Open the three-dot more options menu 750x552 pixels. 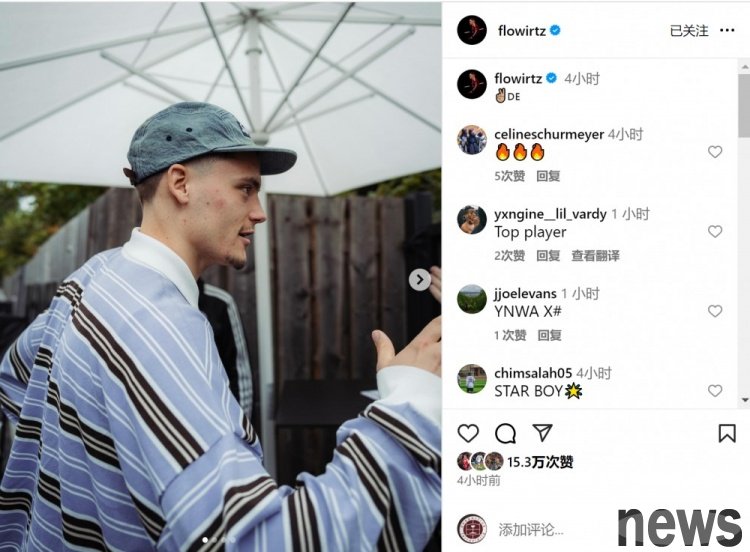coord(727,30)
